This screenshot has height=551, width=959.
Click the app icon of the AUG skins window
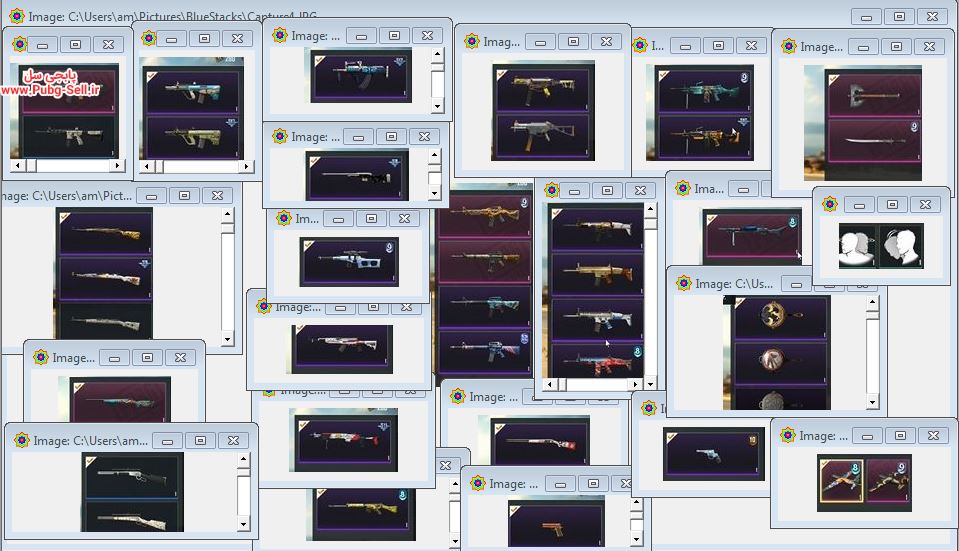pyautogui.click(x=149, y=39)
